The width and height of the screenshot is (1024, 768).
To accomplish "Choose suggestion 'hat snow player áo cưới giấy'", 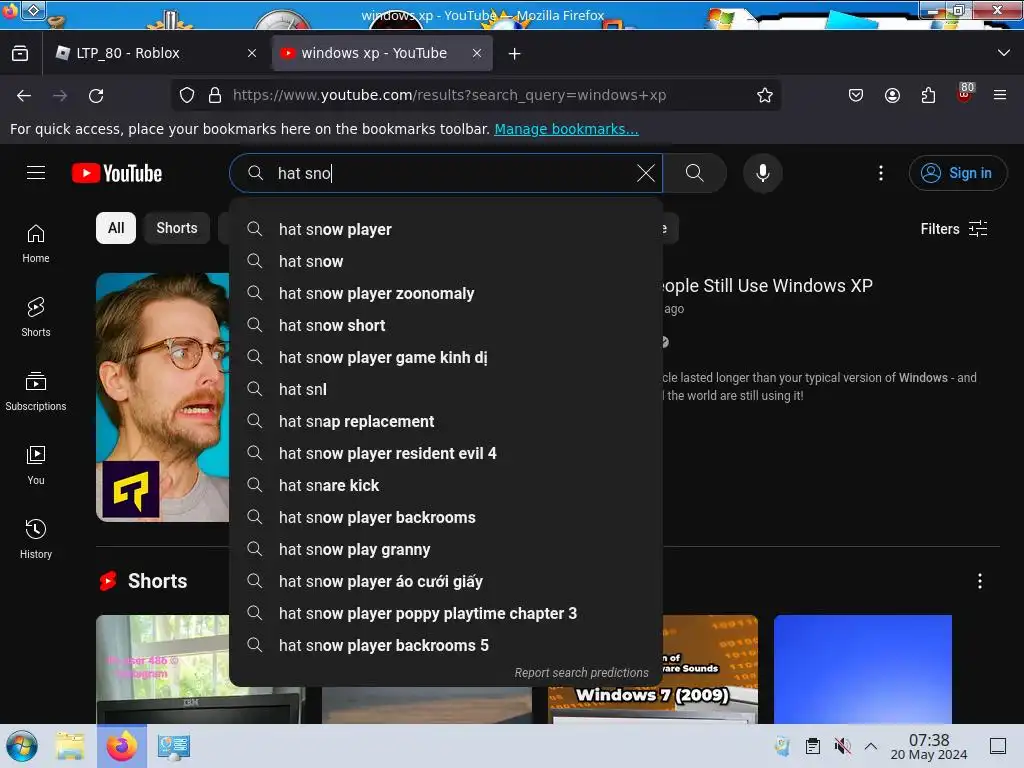I will (446, 581).
